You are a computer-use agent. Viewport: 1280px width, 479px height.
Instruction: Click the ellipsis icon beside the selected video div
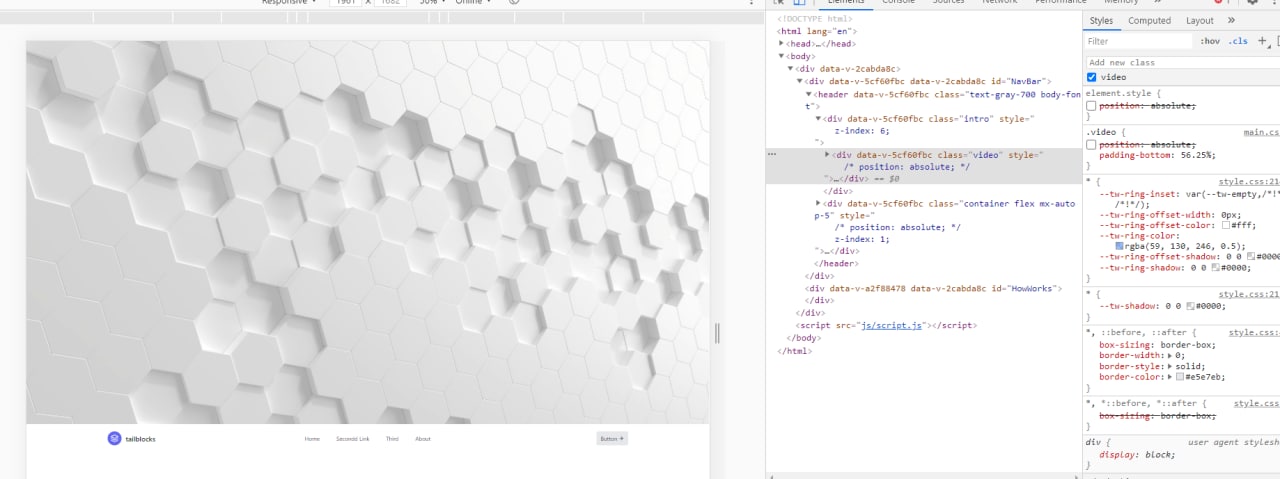(x=771, y=155)
